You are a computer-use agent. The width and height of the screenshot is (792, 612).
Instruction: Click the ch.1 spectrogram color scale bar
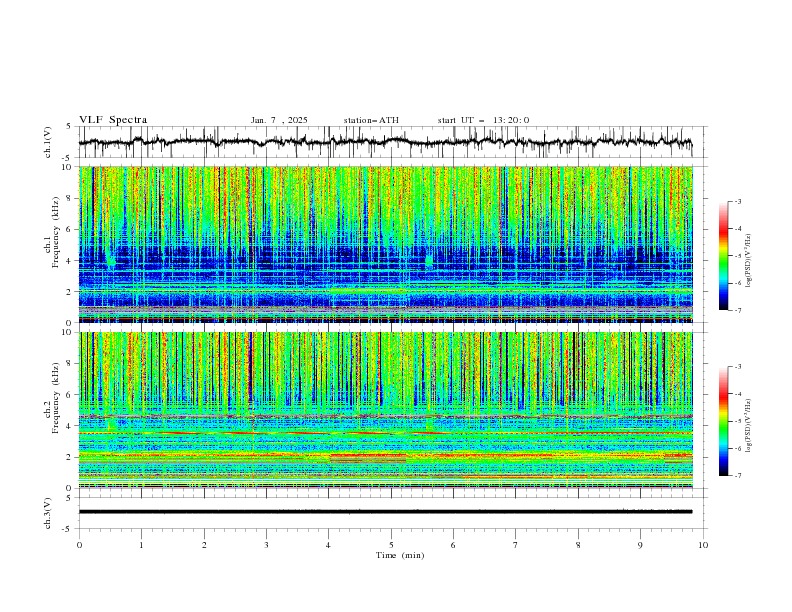(x=723, y=256)
